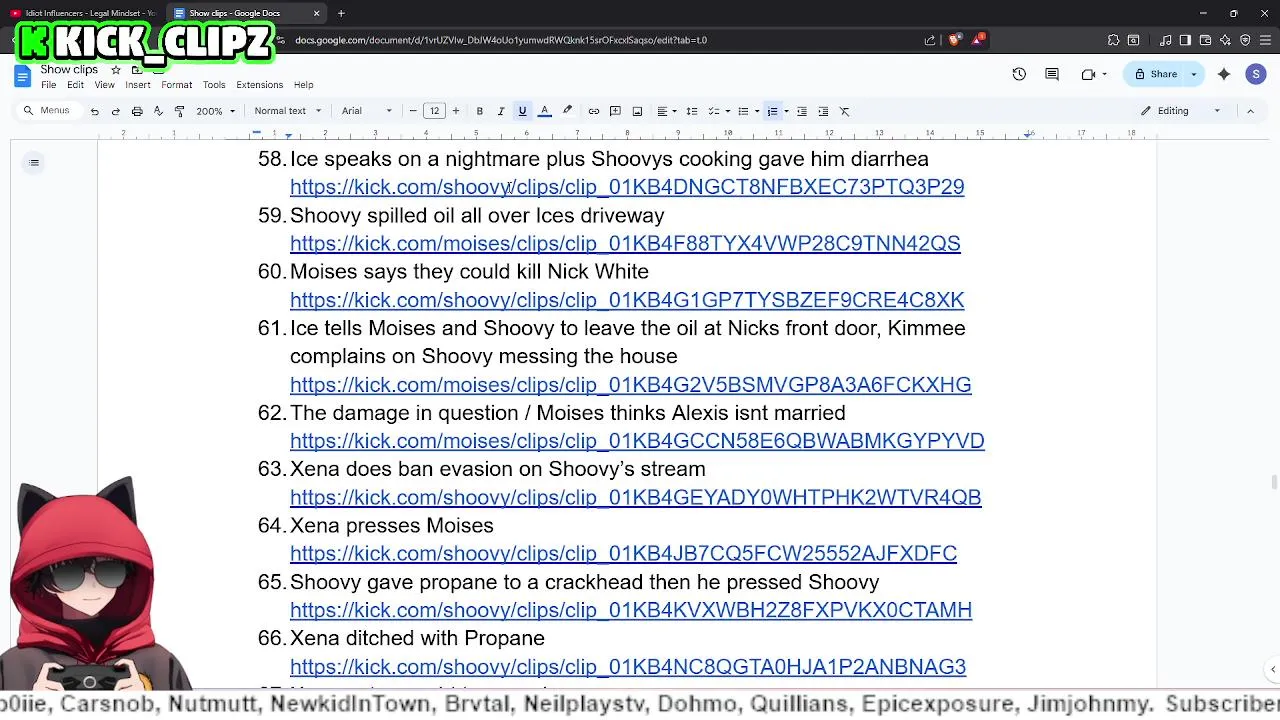The image size is (1280, 720).
Task: Show all comments icon
Action: coord(1052,74)
